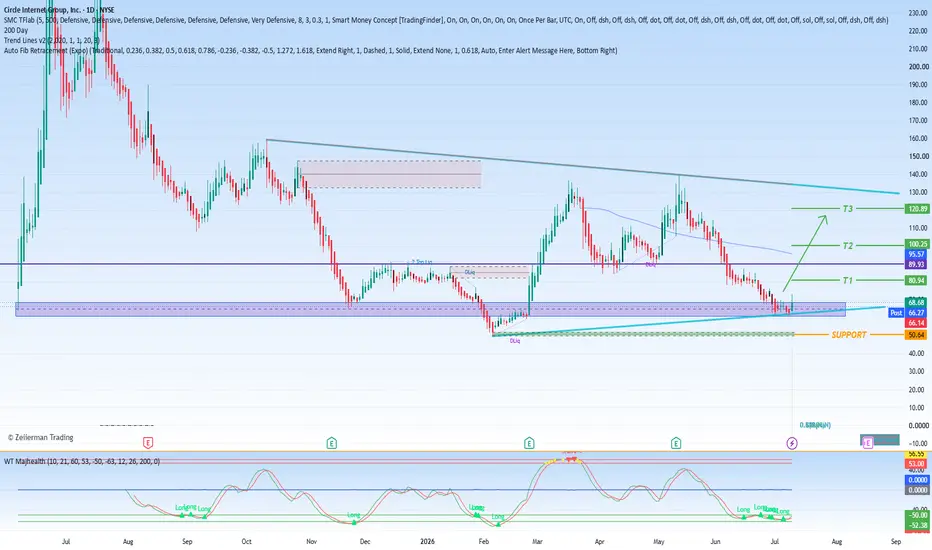Screen dimensions: 932x550
Task: Click the purple lightning bolt event icon
Action: coord(792,442)
